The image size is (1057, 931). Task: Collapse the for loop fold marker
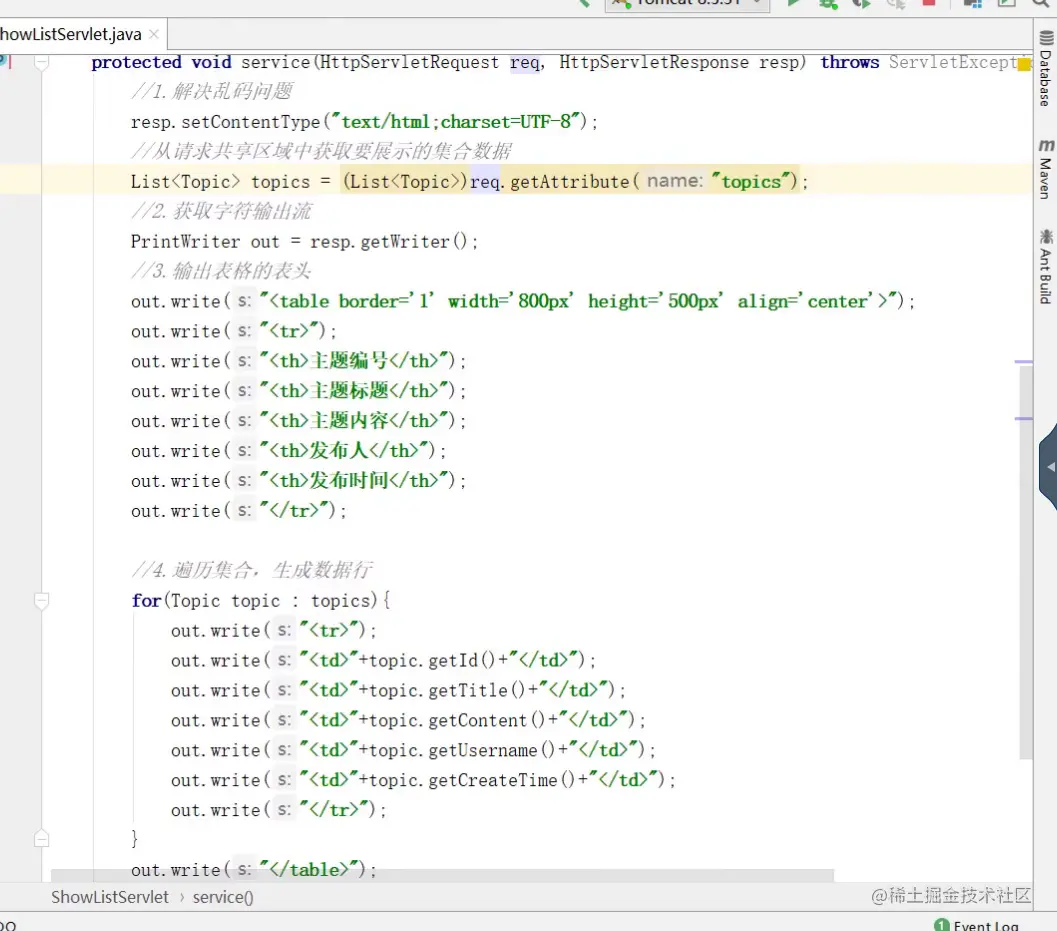[41, 600]
